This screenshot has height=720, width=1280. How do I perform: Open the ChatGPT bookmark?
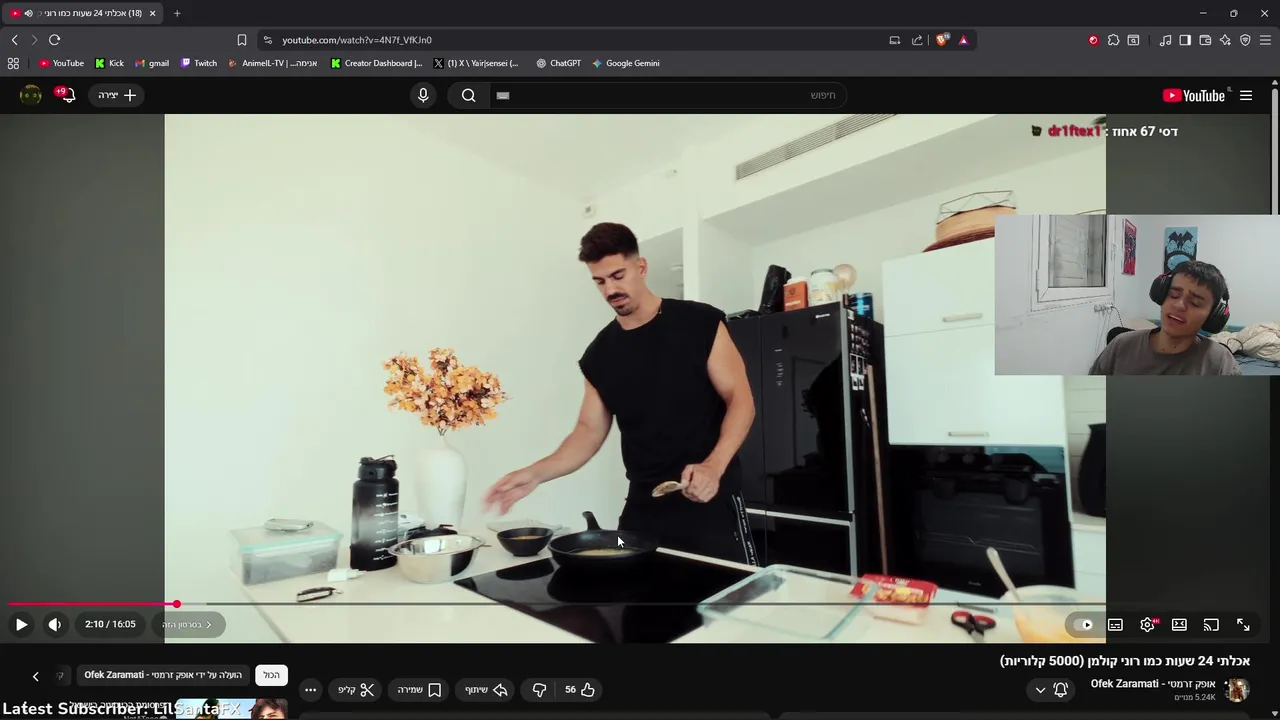tap(558, 63)
